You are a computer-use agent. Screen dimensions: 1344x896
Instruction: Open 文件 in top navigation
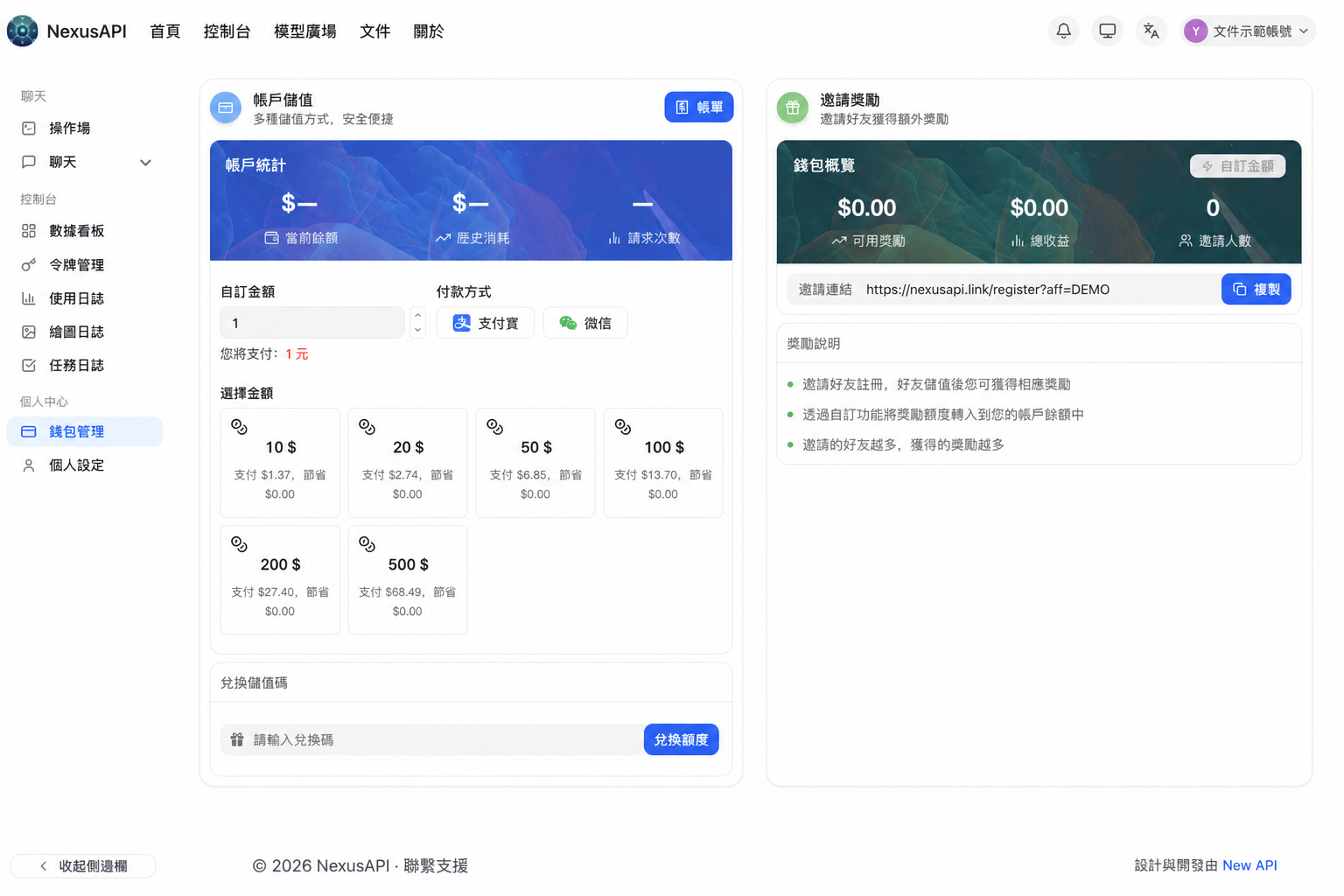click(374, 31)
